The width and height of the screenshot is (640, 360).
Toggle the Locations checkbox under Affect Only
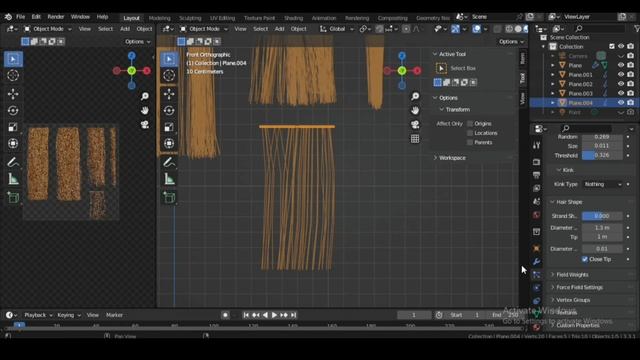point(470,133)
